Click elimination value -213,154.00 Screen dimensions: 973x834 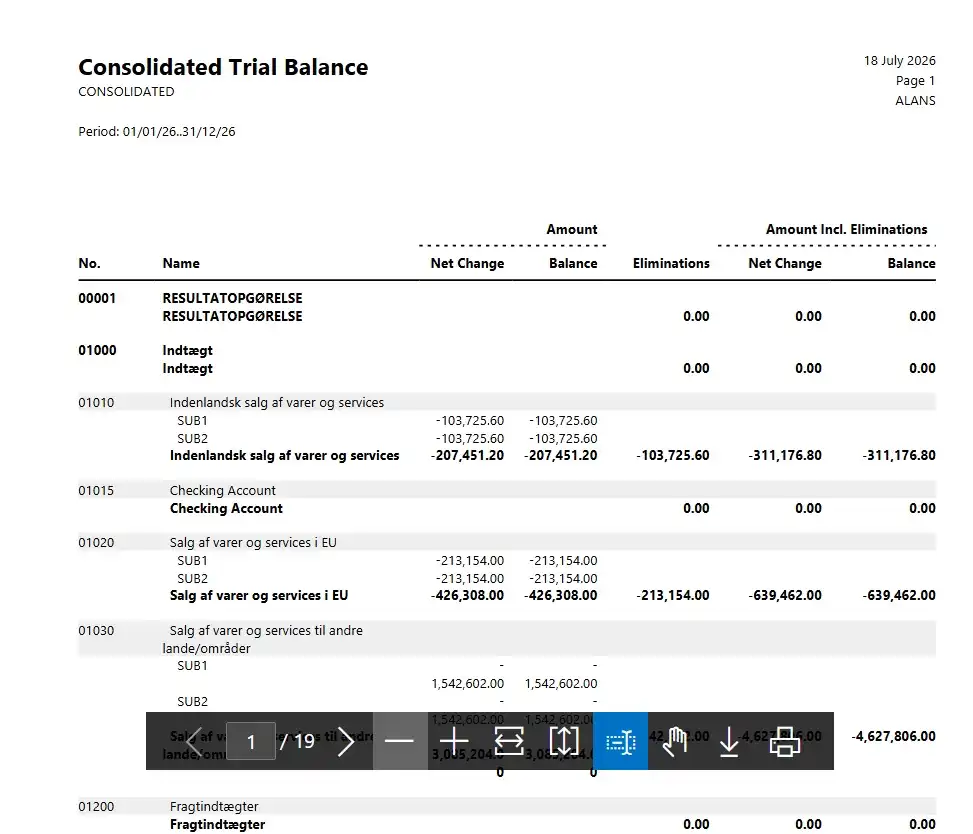pos(673,595)
